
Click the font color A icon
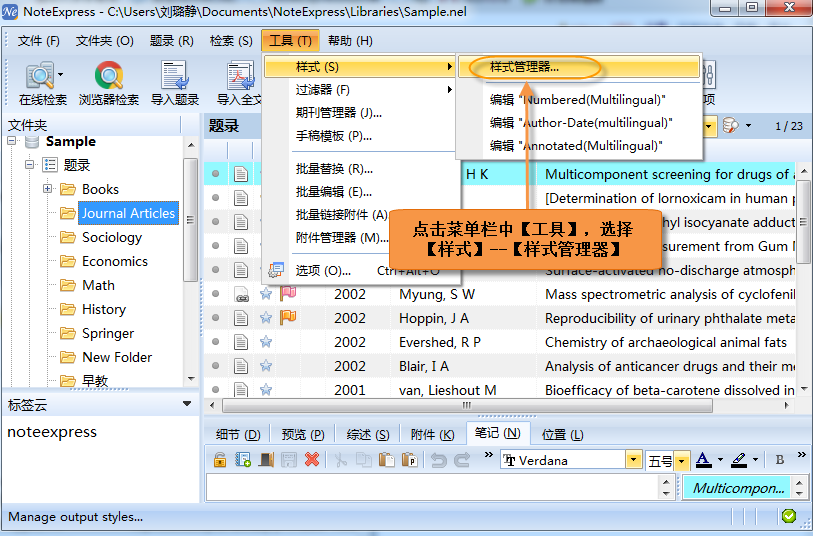703,459
